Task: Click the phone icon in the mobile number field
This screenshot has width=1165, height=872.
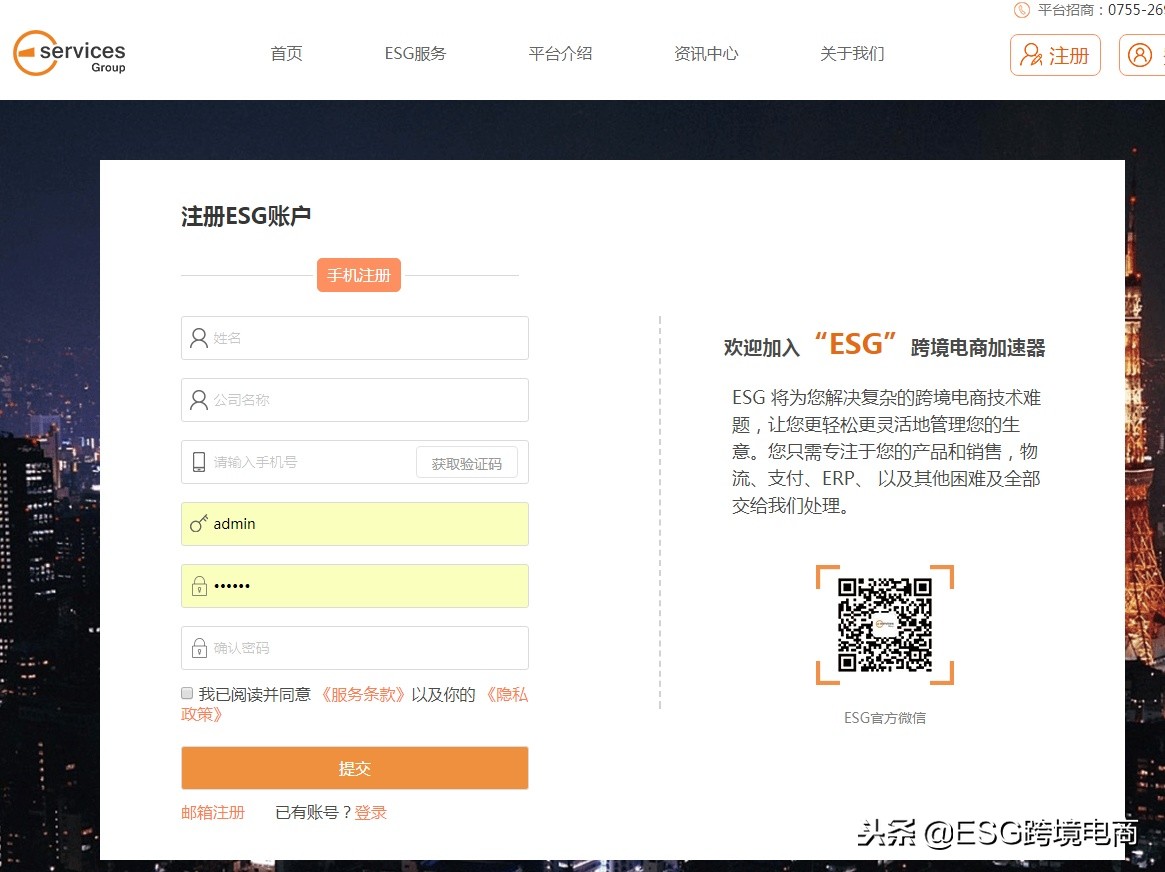Action: coord(198,461)
